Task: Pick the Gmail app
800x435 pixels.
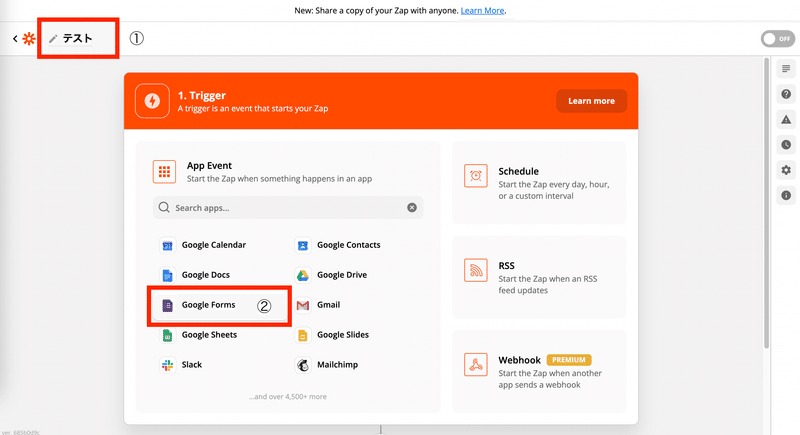Action: click(x=318, y=305)
